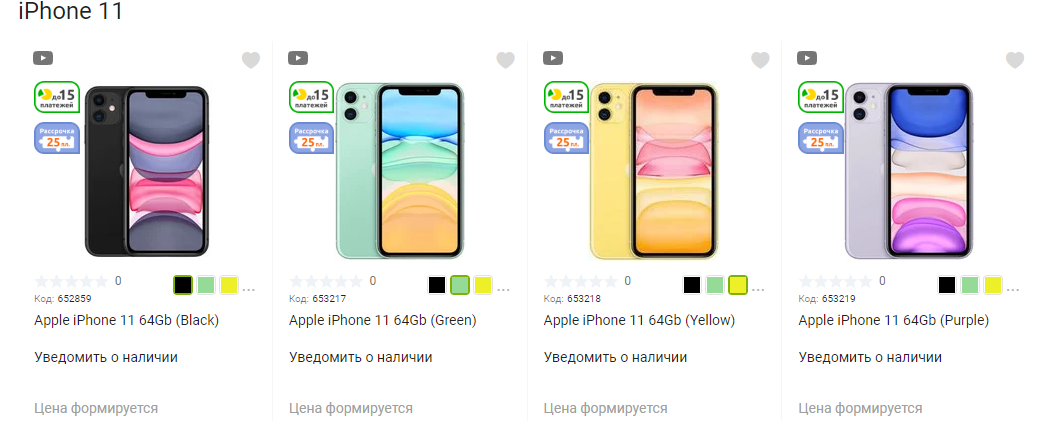The width and height of the screenshot is (1042, 421).
Task: Click the Рассрочка 25 badge on Purple iPhone
Action: 821,138
